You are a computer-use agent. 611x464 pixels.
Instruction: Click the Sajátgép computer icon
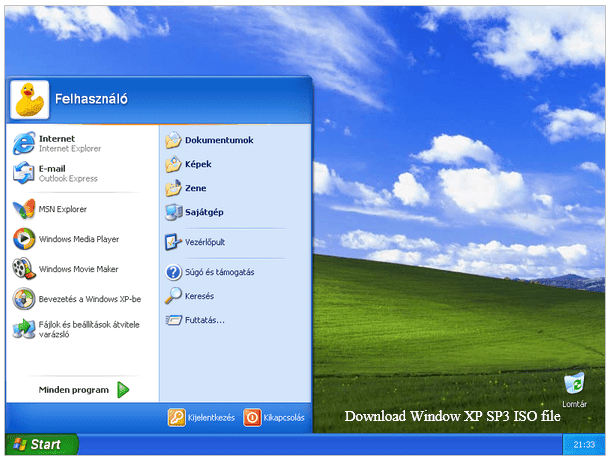pyautogui.click(x=173, y=212)
